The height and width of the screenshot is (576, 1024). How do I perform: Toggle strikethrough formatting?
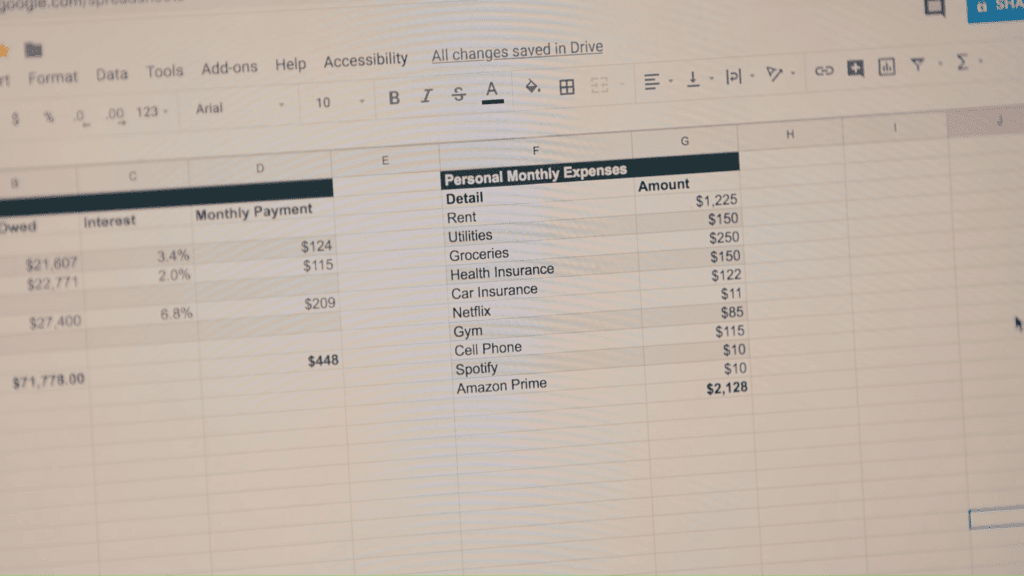tap(459, 94)
